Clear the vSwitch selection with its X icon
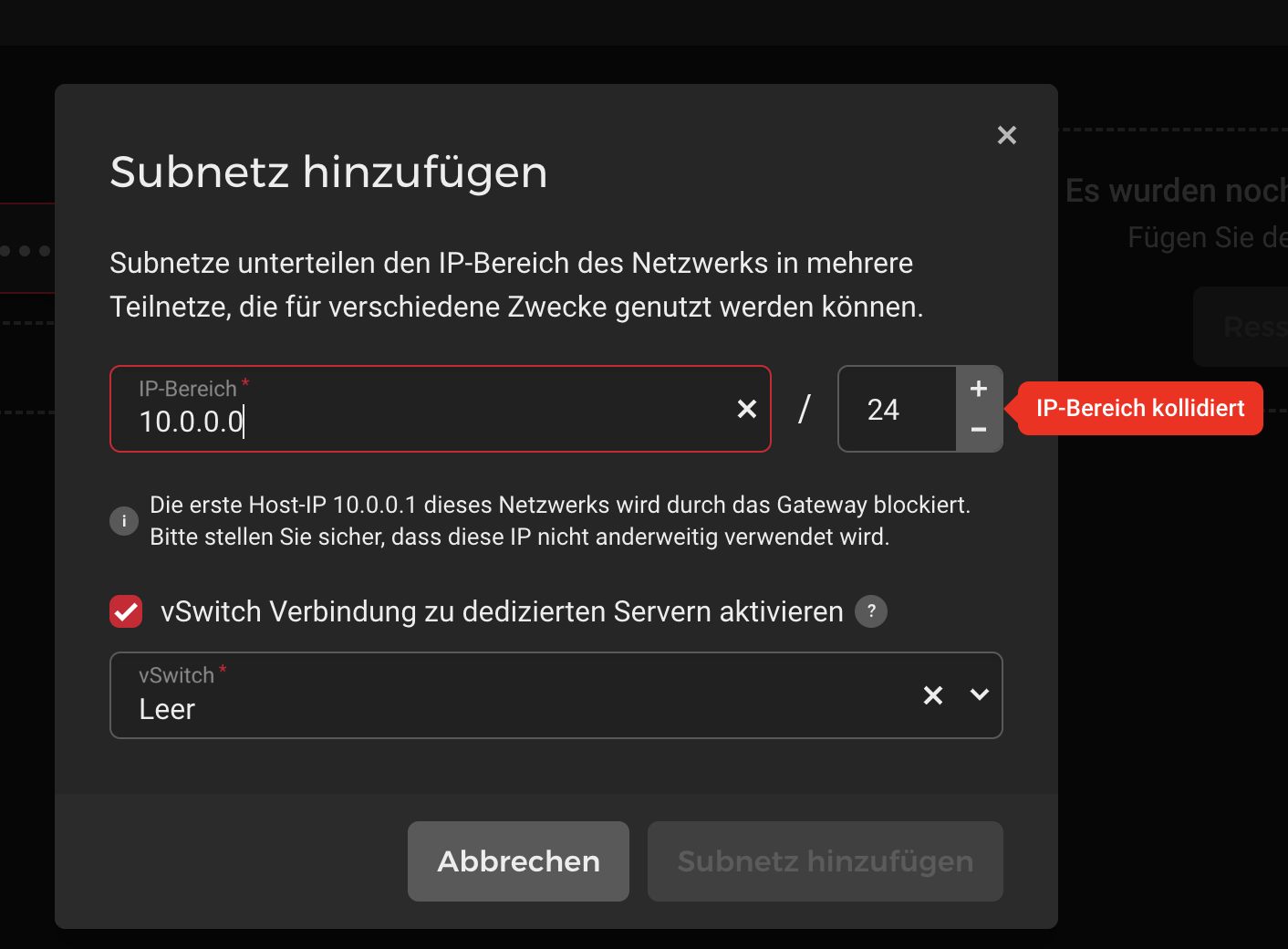The width and height of the screenshot is (1288, 949). 932,695
